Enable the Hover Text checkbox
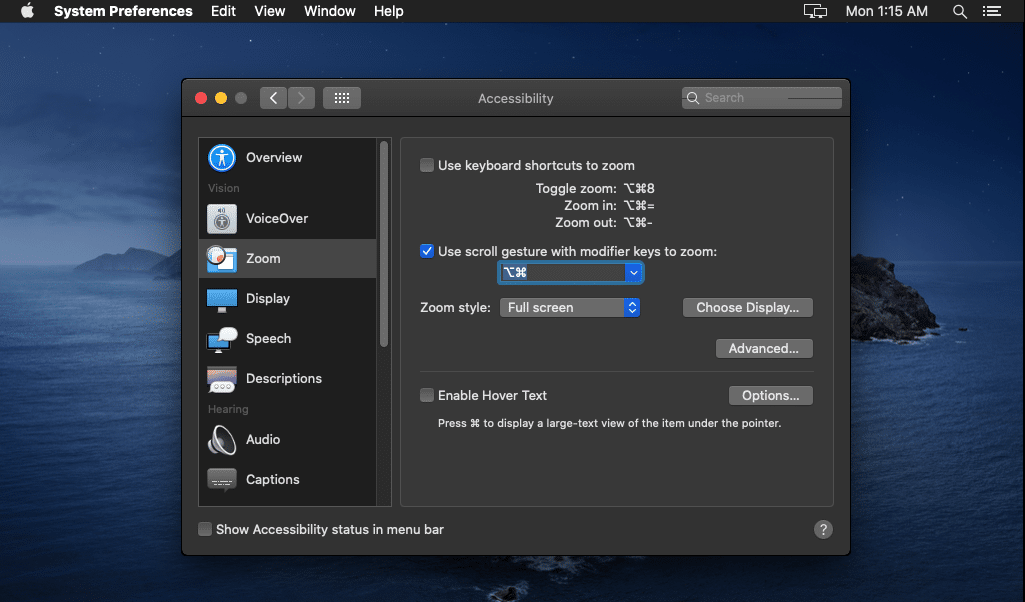This screenshot has height=602, width=1025. (427, 396)
